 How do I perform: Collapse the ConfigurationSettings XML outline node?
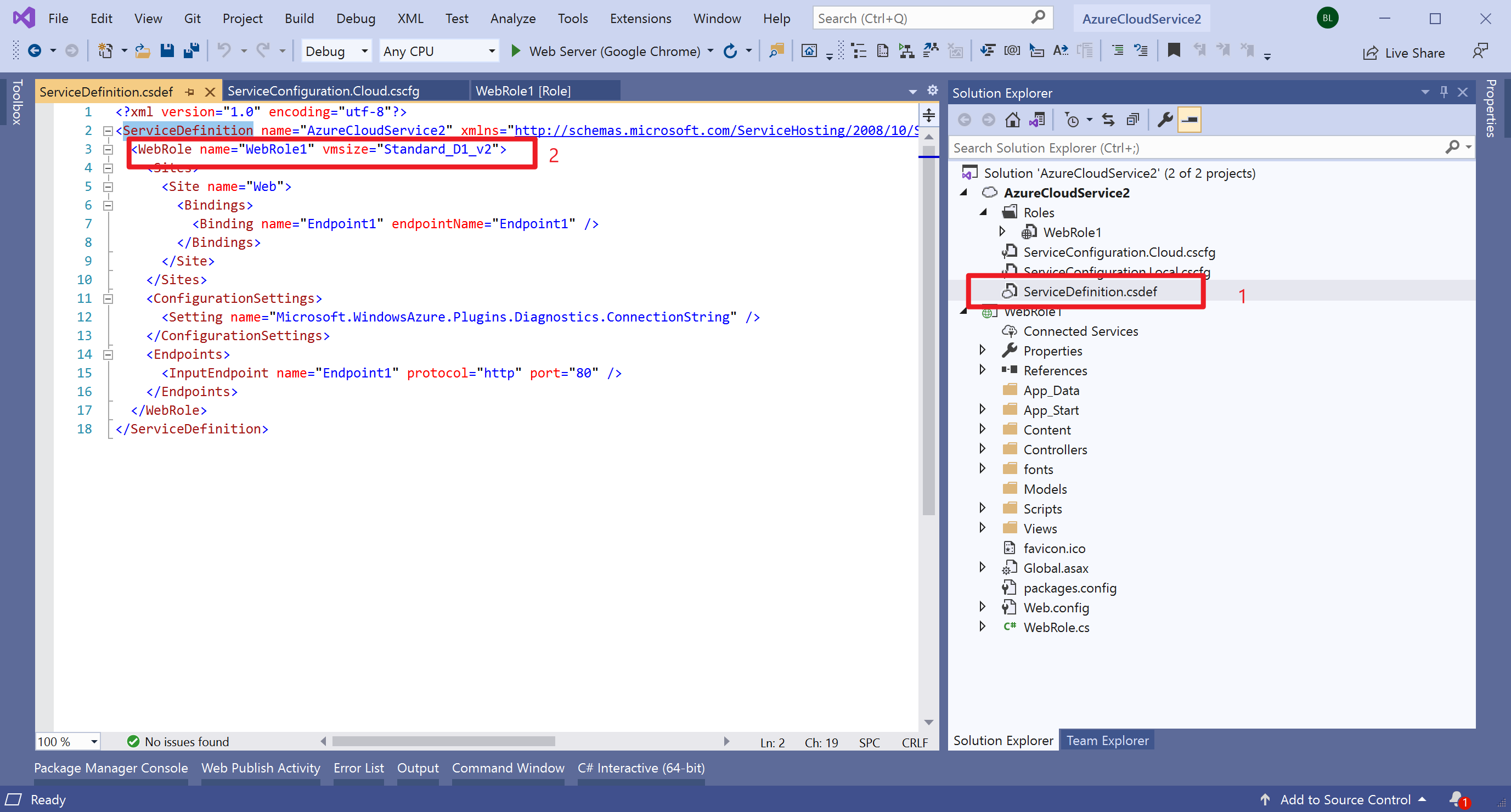point(108,298)
